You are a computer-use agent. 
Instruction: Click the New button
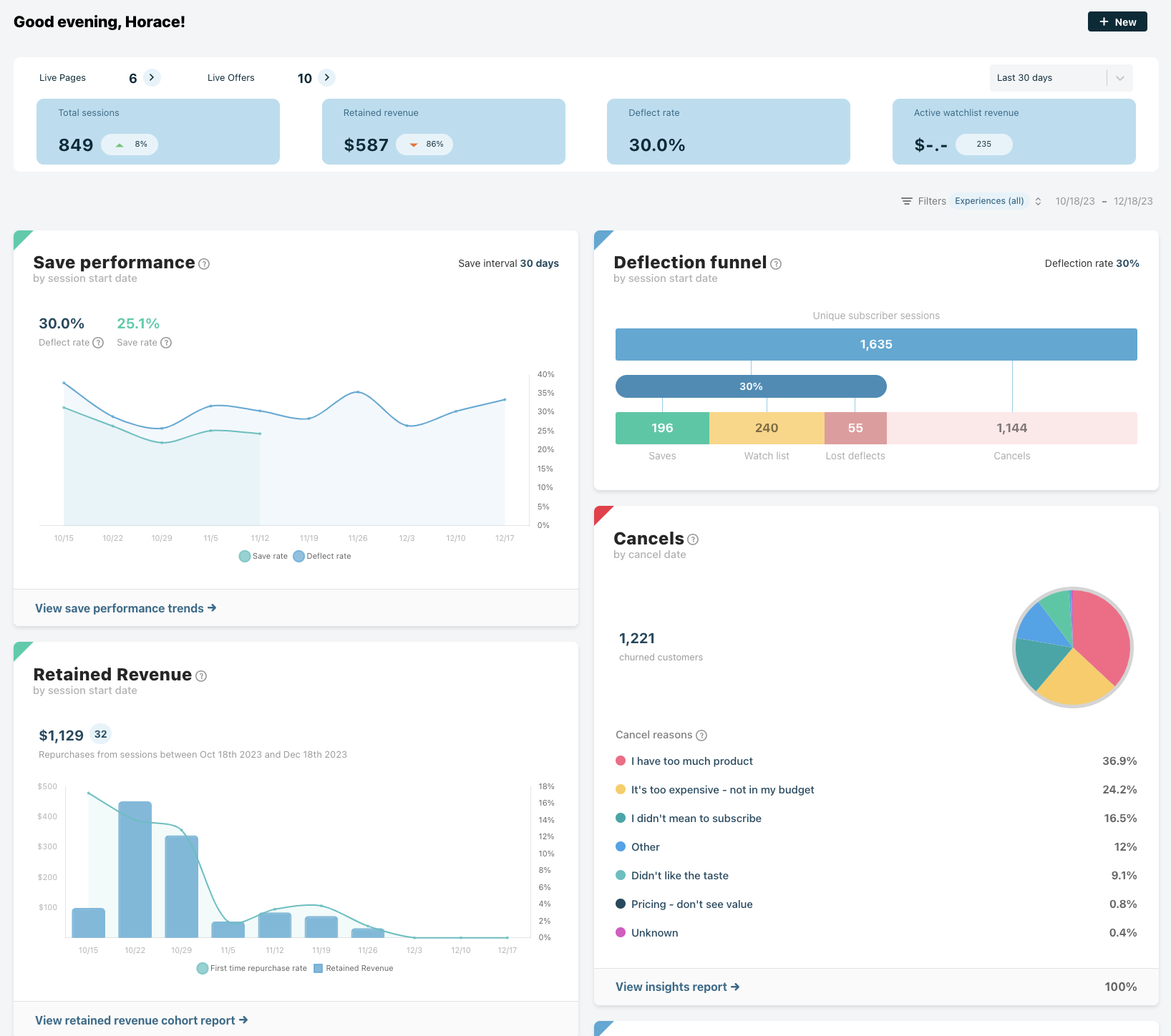tap(1117, 21)
